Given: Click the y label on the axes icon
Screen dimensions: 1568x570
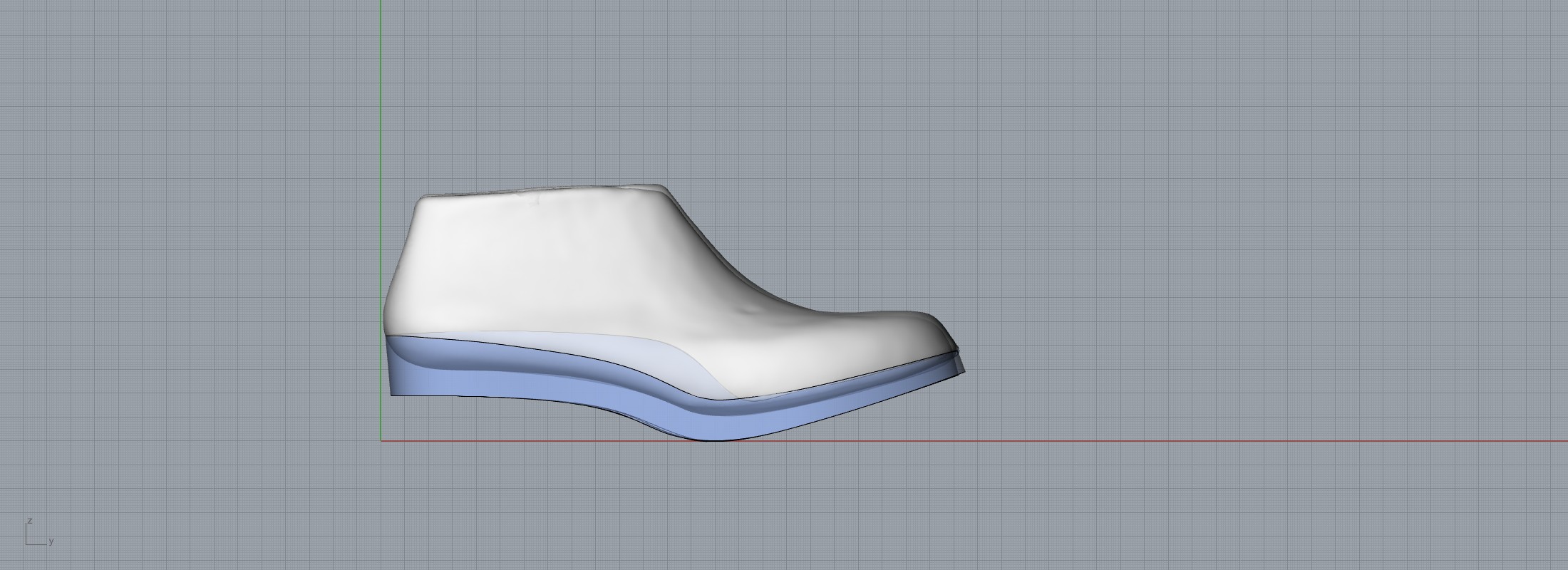Looking at the screenshot, I should pyautogui.click(x=51, y=541).
